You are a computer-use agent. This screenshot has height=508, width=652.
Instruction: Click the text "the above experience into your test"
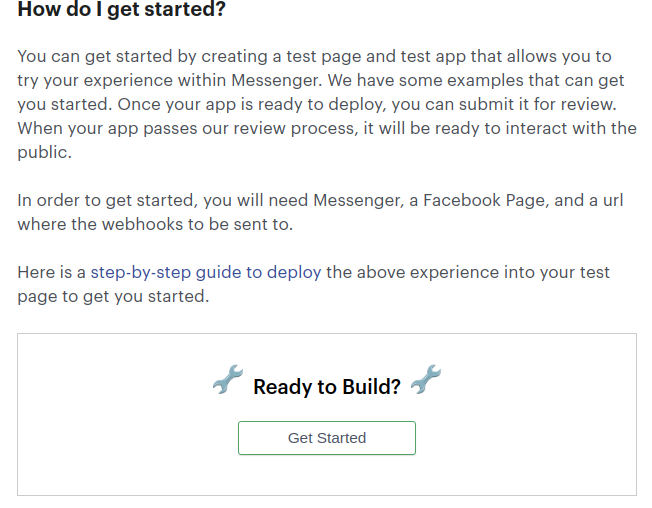coord(468,272)
